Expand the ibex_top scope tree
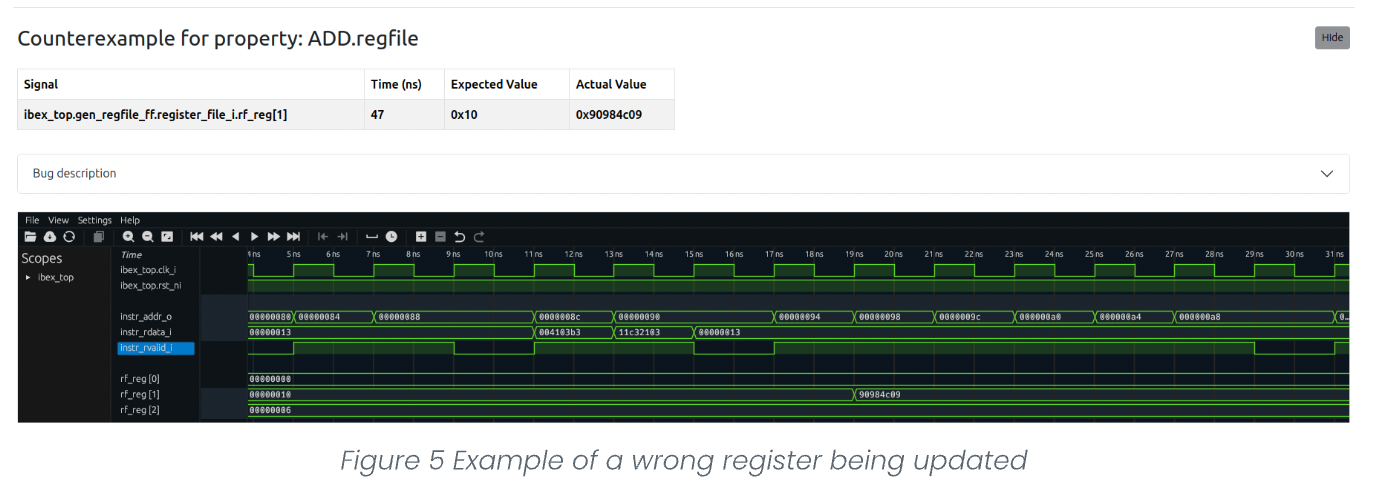Screen dimensions: 1374x492 pyautogui.click(x=28, y=277)
